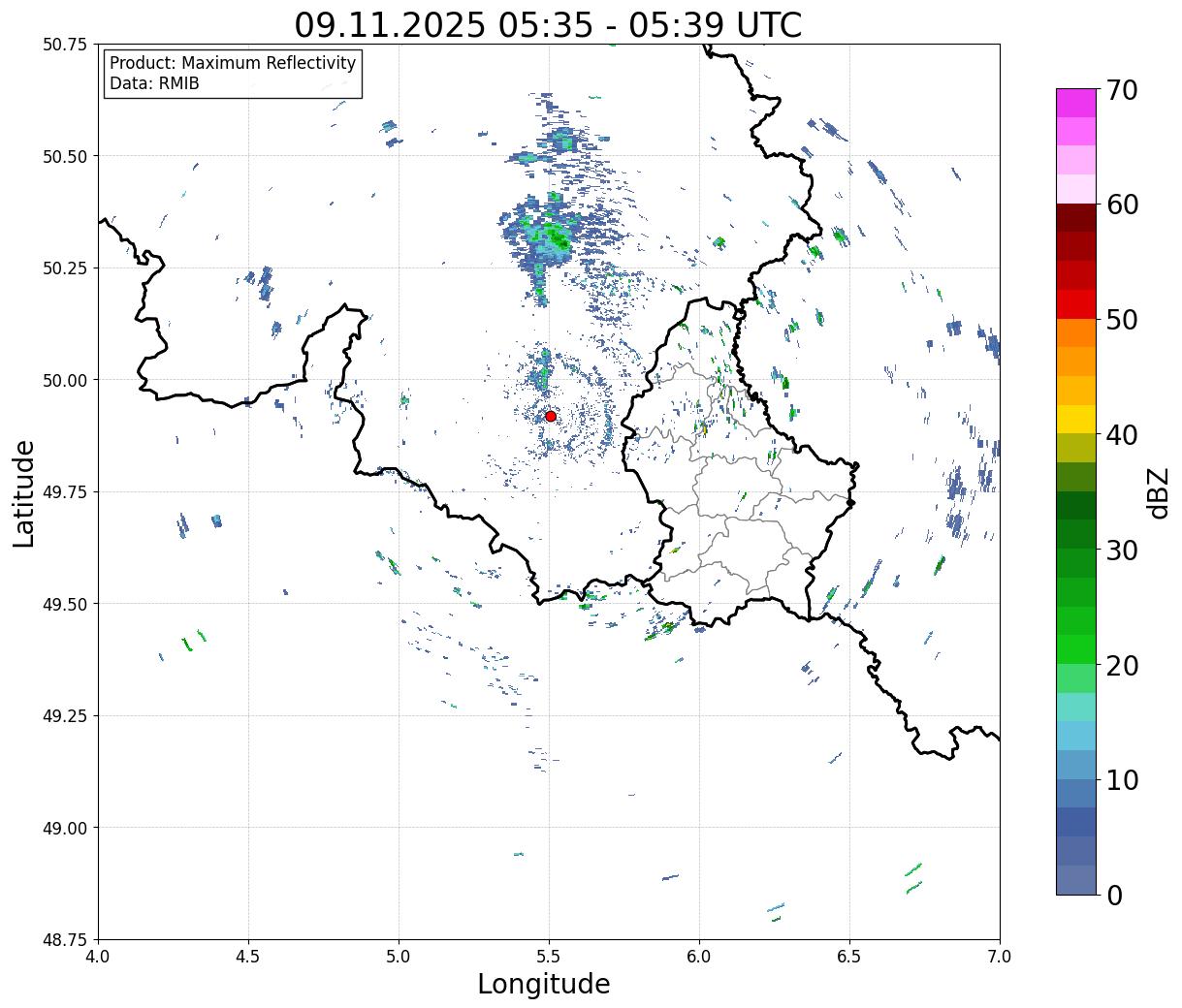Click the plot title '09.11.2025 05:35 - 05:39 UTC'
1182x1008 pixels.
[x=548, y=24]
